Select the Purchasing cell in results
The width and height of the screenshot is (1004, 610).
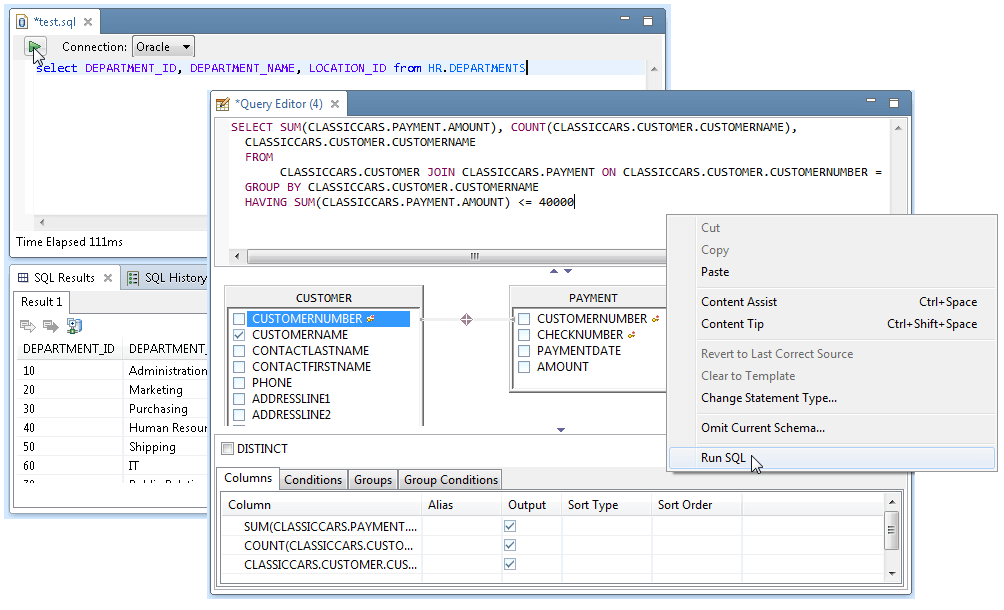pyautogui.click(x=158, y=409)
